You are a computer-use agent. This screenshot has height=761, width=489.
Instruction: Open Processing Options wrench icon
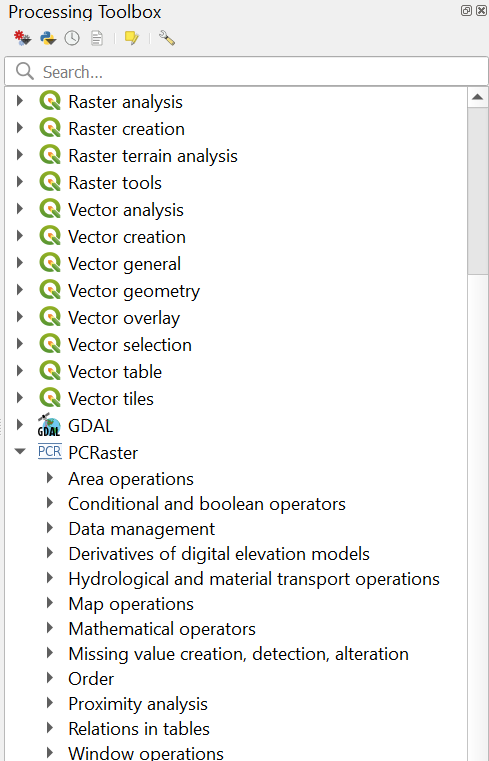pyautogui.click(x=166, y=38)
